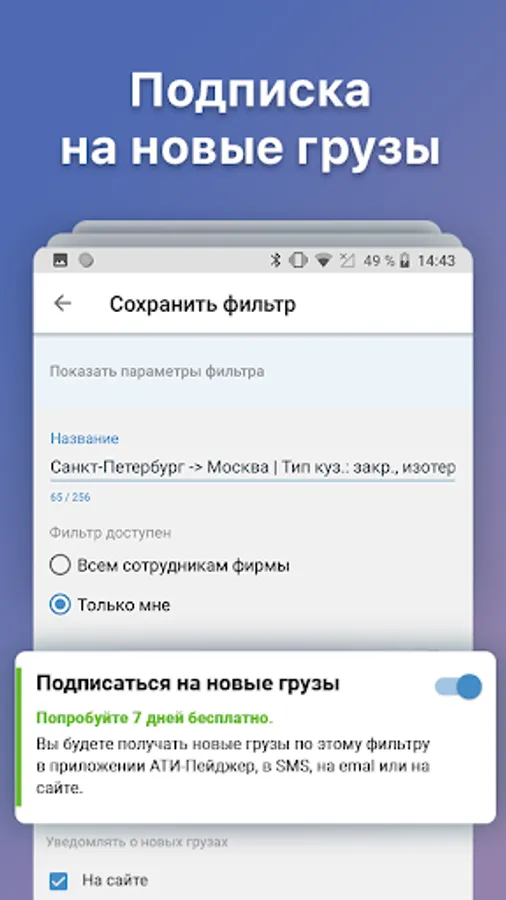Select Всем сотрудникам фирмы radio button
The image size is (506, 900).
point(60,565)
